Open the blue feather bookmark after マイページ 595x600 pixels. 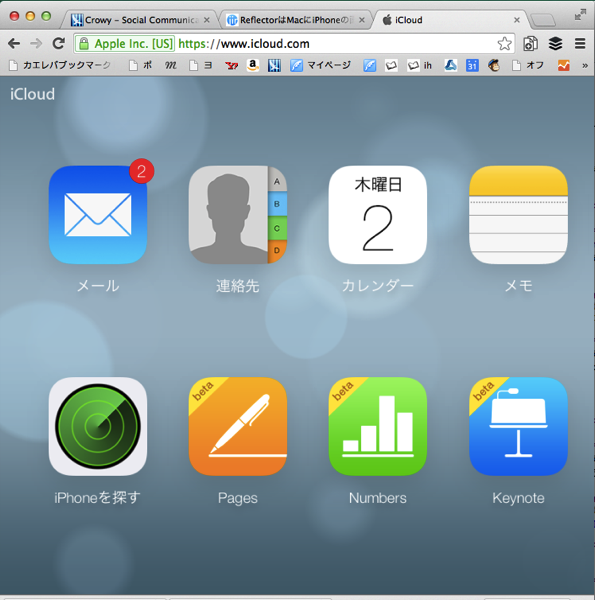[x=369, y=65]
